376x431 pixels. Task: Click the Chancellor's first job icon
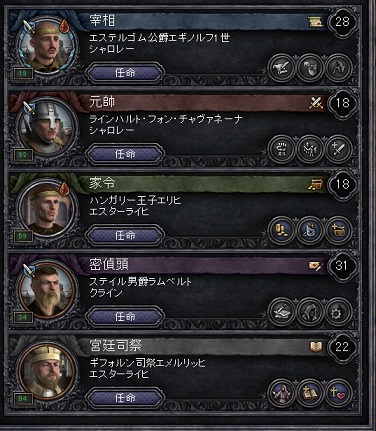pos(282,68)
